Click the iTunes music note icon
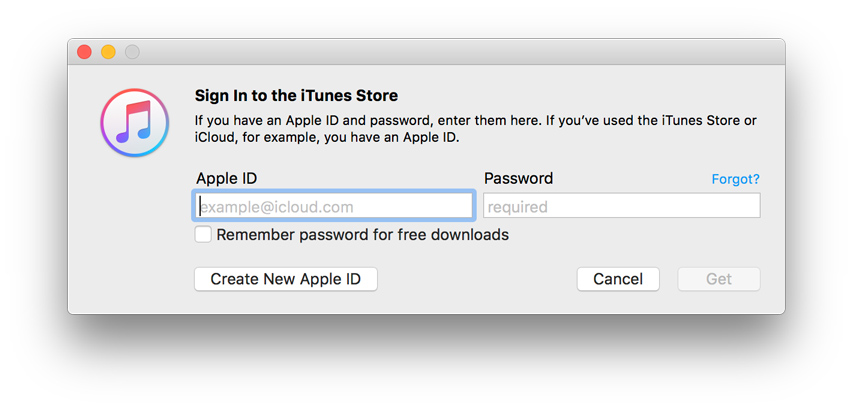This screenshot has width=852, height=410. [x=133, y=122]
